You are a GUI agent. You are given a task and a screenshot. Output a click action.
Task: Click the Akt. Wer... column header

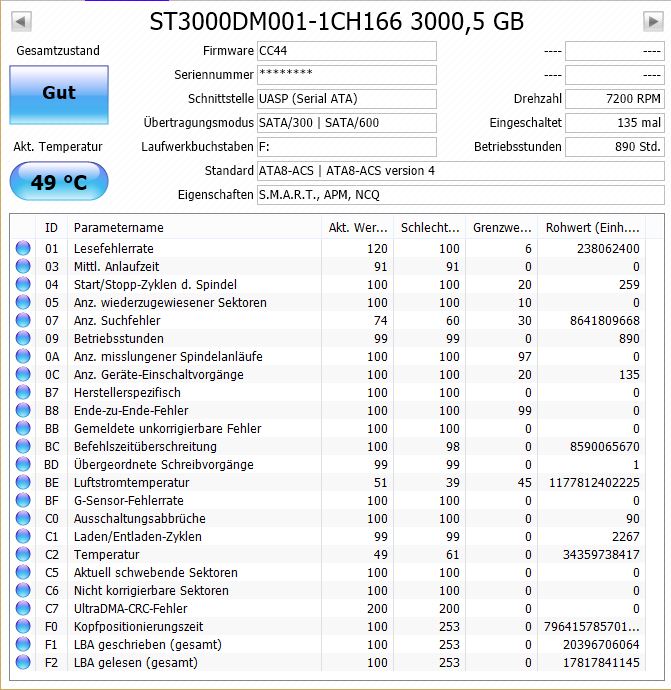(358, 228)
